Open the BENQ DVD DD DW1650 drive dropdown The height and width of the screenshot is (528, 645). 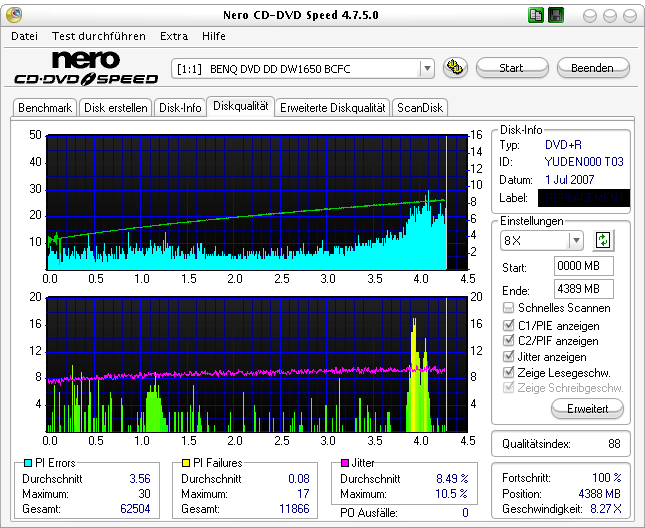point(427,68)
